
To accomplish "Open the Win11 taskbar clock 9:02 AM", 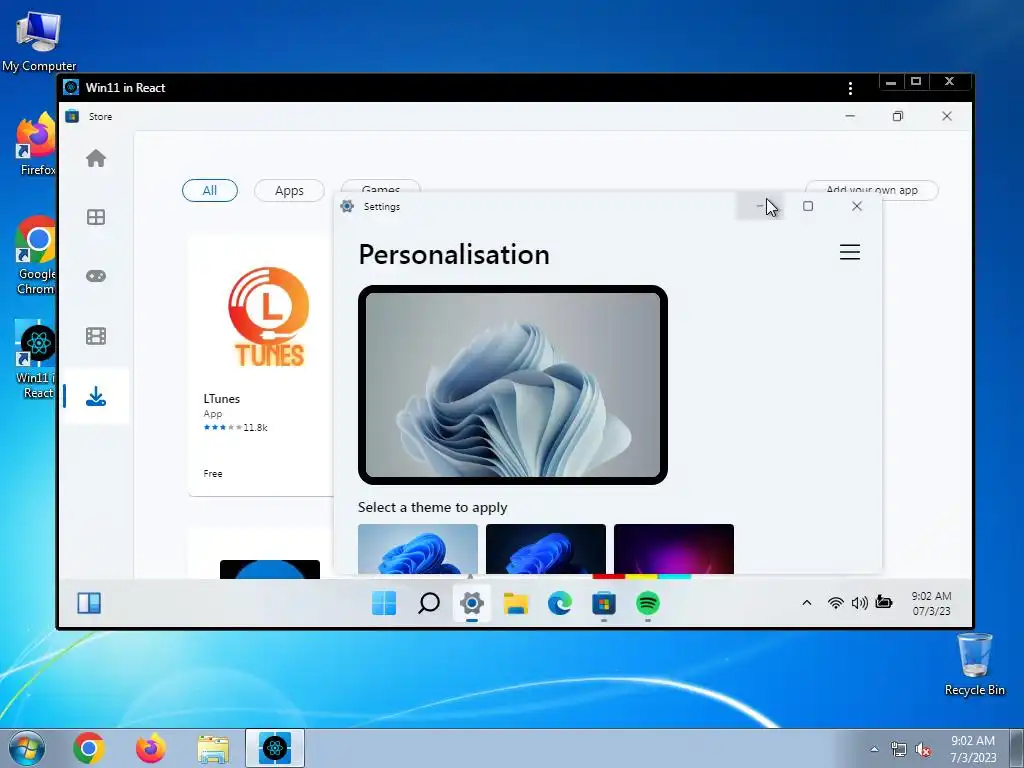I will [x=931, y=603].
